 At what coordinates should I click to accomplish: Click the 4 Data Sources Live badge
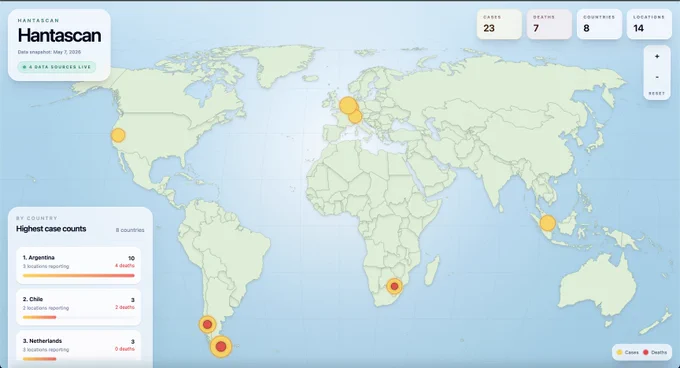[x=57, y=67]
